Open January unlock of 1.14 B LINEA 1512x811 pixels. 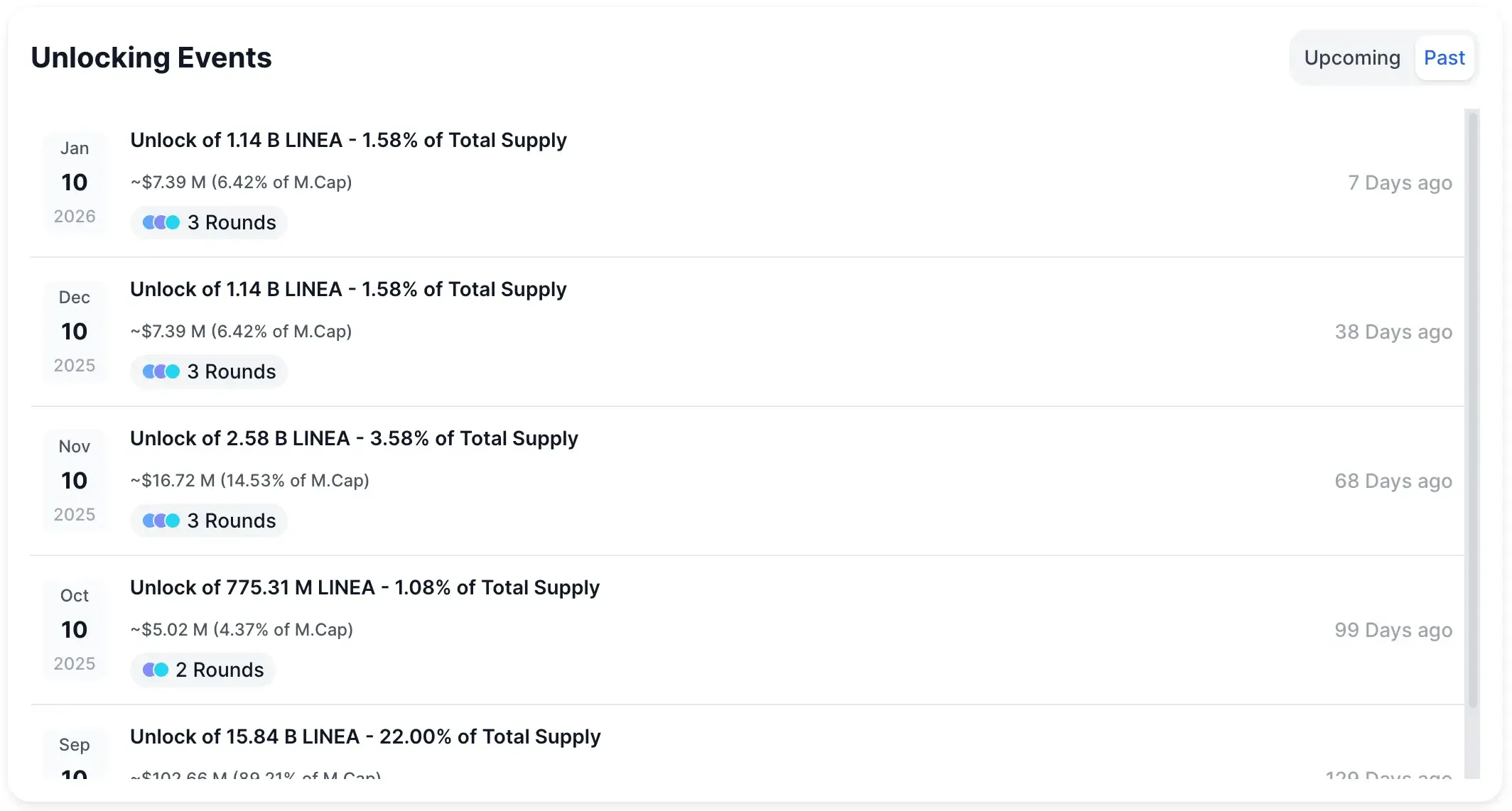coord(348,140)
